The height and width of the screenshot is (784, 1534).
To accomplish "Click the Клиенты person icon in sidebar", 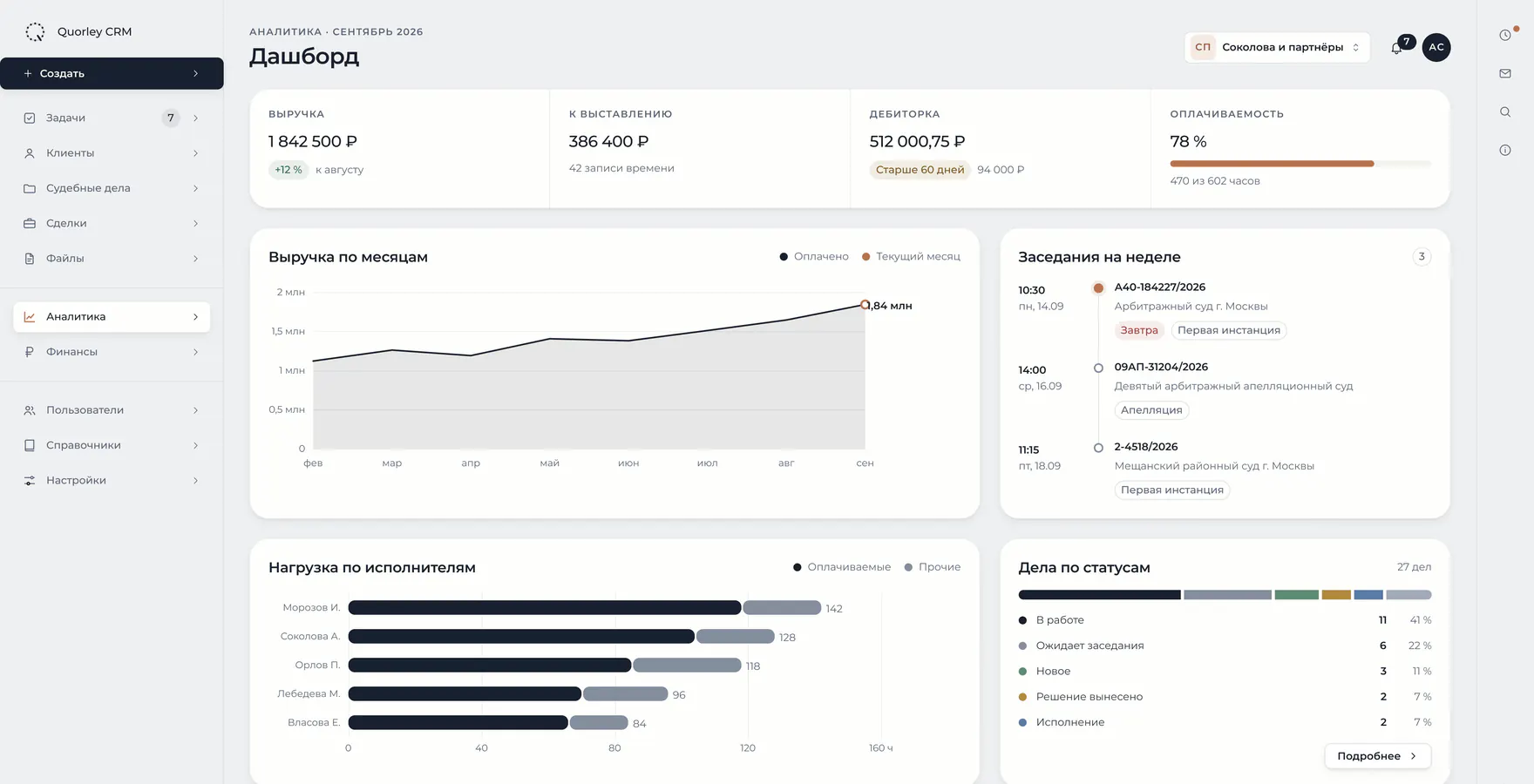I will click(30, 153).
